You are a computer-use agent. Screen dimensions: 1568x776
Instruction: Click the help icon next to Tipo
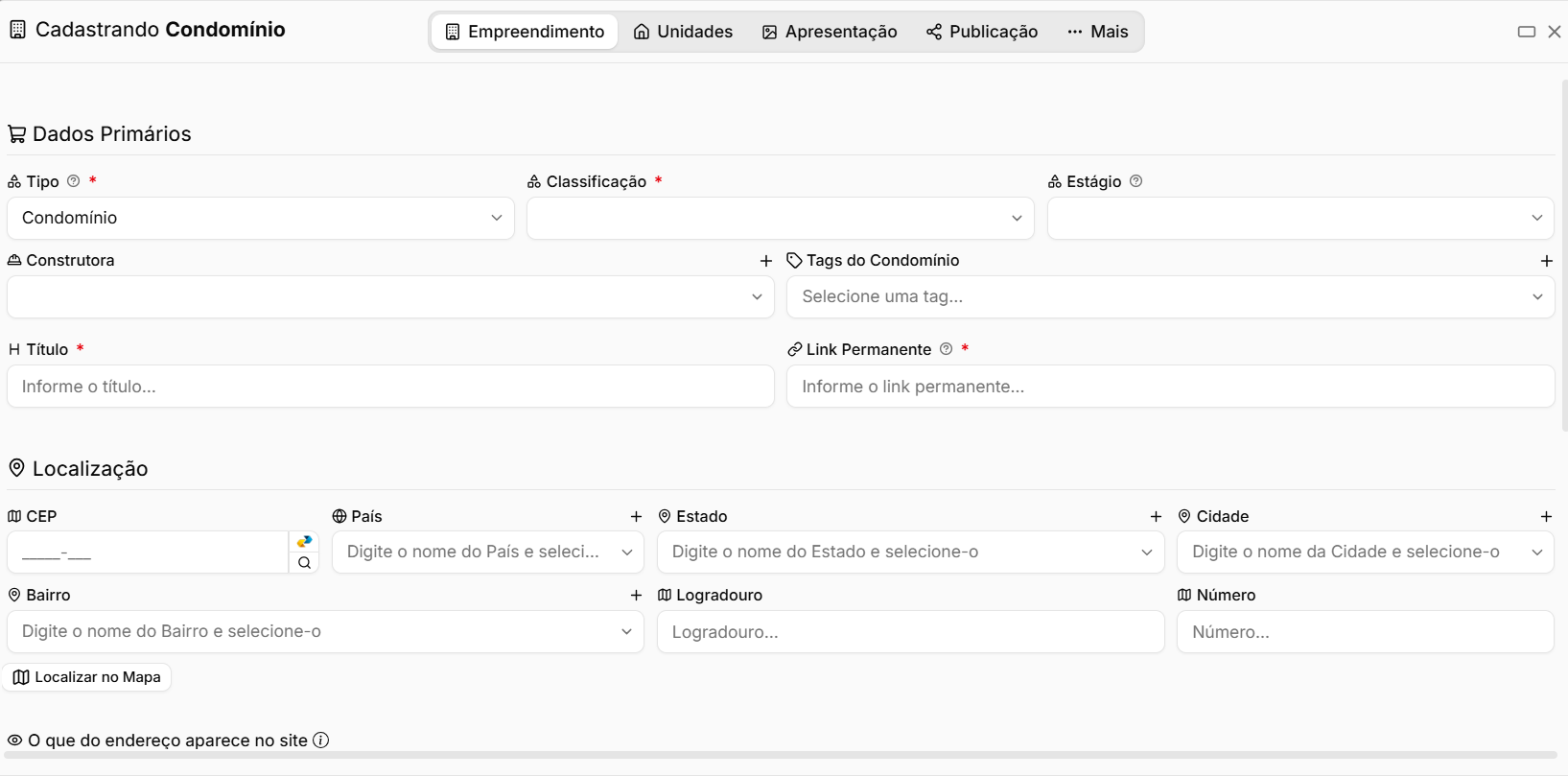click(x=73, y=181)
